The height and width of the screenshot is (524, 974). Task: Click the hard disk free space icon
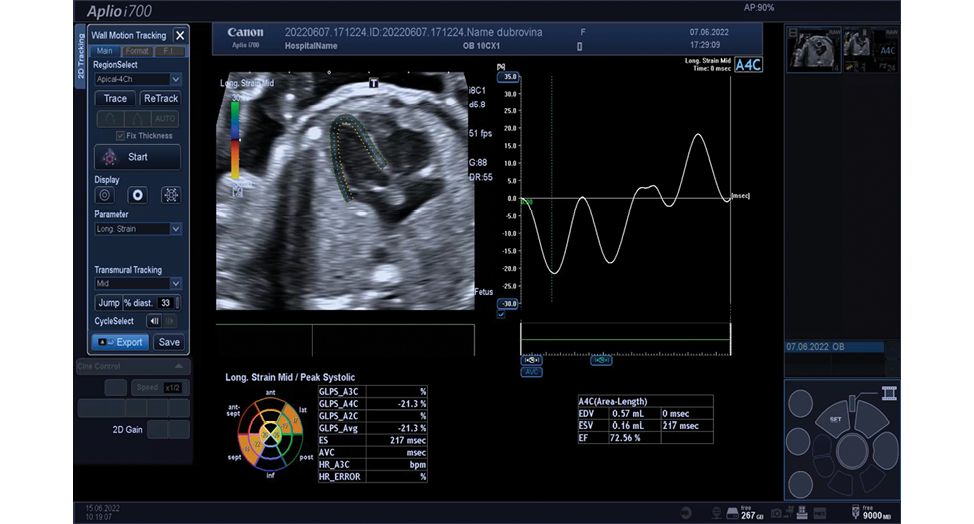pyautogui.click(x=732, y=513)
